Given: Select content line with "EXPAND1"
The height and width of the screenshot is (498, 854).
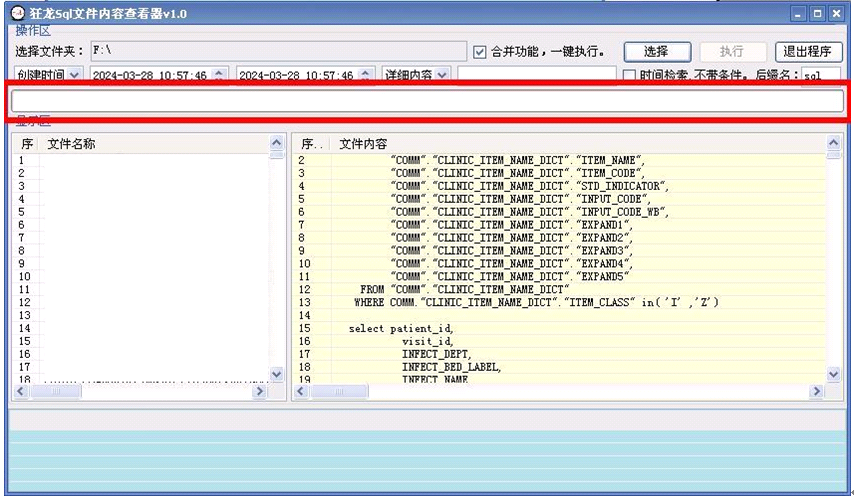Looking at the screenshot, I should [560, 225].
